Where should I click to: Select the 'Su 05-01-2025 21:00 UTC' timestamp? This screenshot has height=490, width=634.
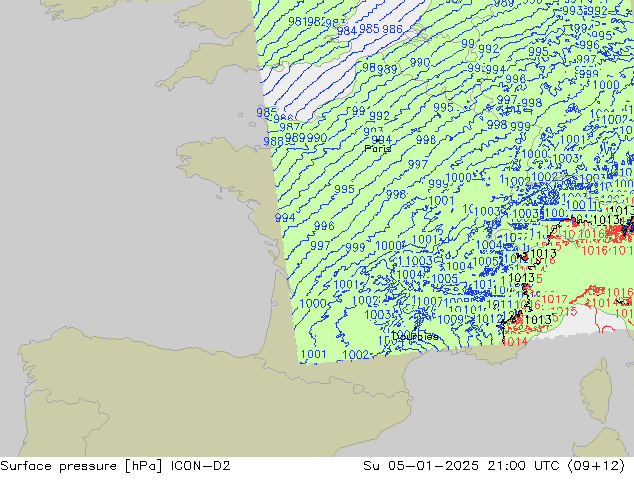[461, 466]
